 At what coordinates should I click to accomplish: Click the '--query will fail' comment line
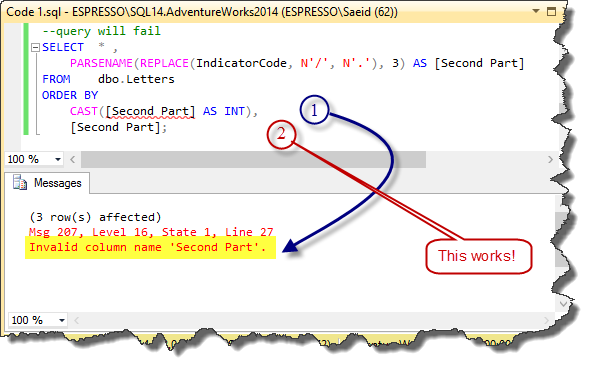click(102, 31)
